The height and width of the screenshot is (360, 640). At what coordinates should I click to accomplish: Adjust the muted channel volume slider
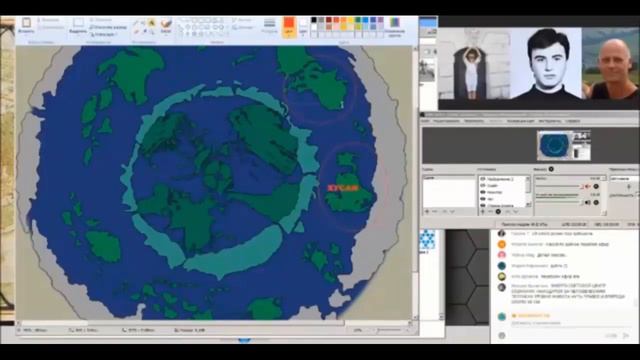coord(559,186)
